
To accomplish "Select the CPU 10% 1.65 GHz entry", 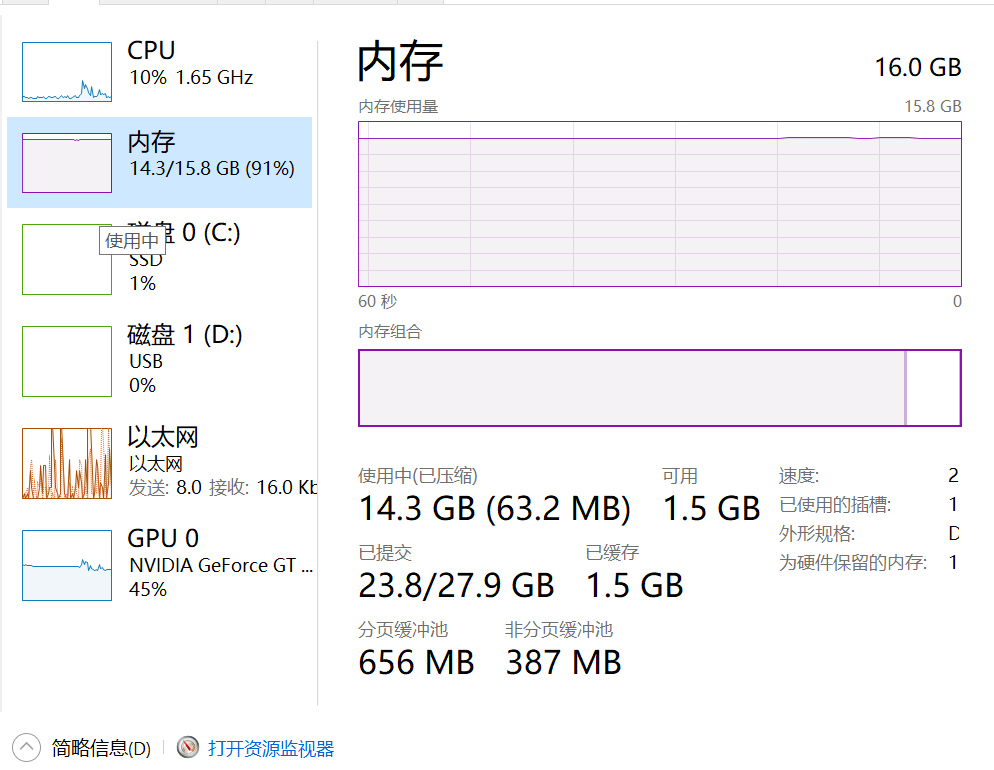I will 190,63.
